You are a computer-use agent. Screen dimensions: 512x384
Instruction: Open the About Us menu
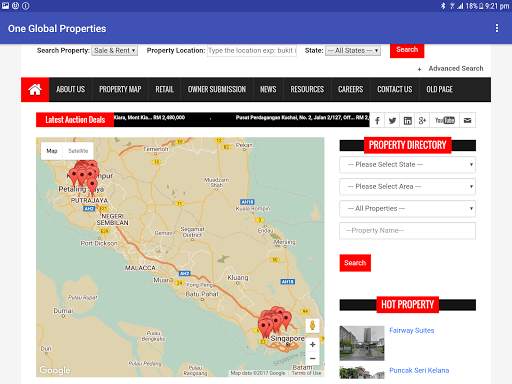(70, 89)
